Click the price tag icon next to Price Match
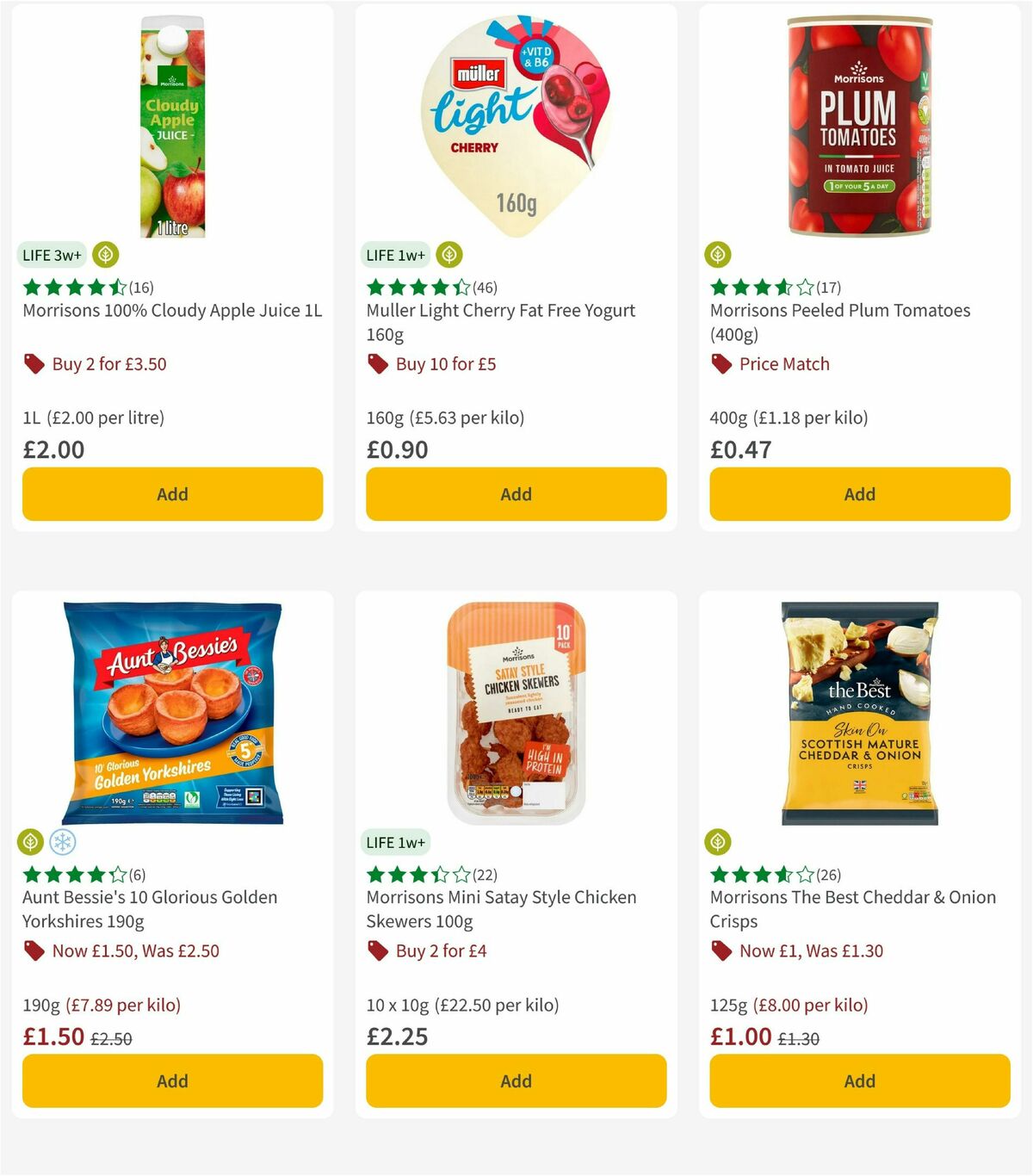 [721, 364]
